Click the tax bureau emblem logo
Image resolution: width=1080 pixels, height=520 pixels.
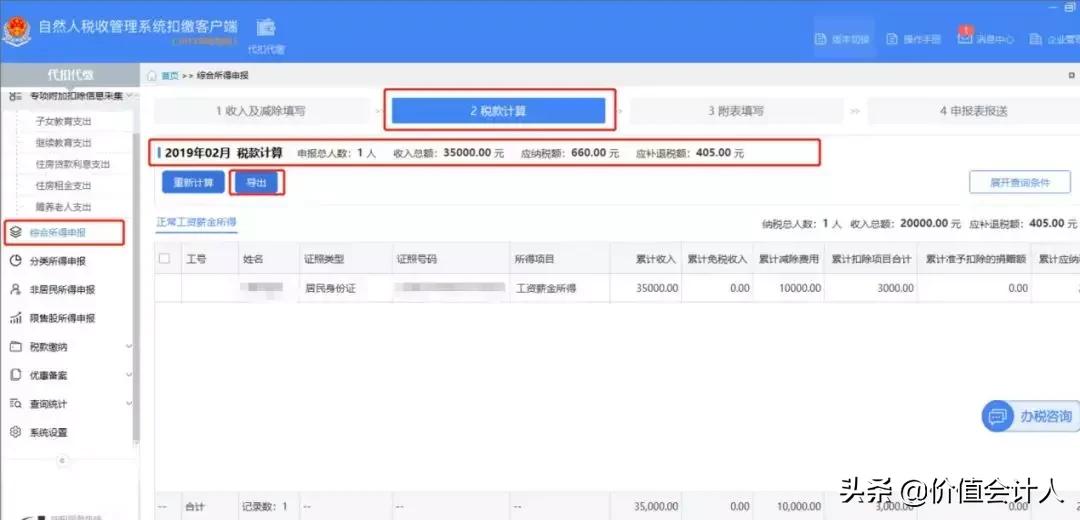pos(16,30)
